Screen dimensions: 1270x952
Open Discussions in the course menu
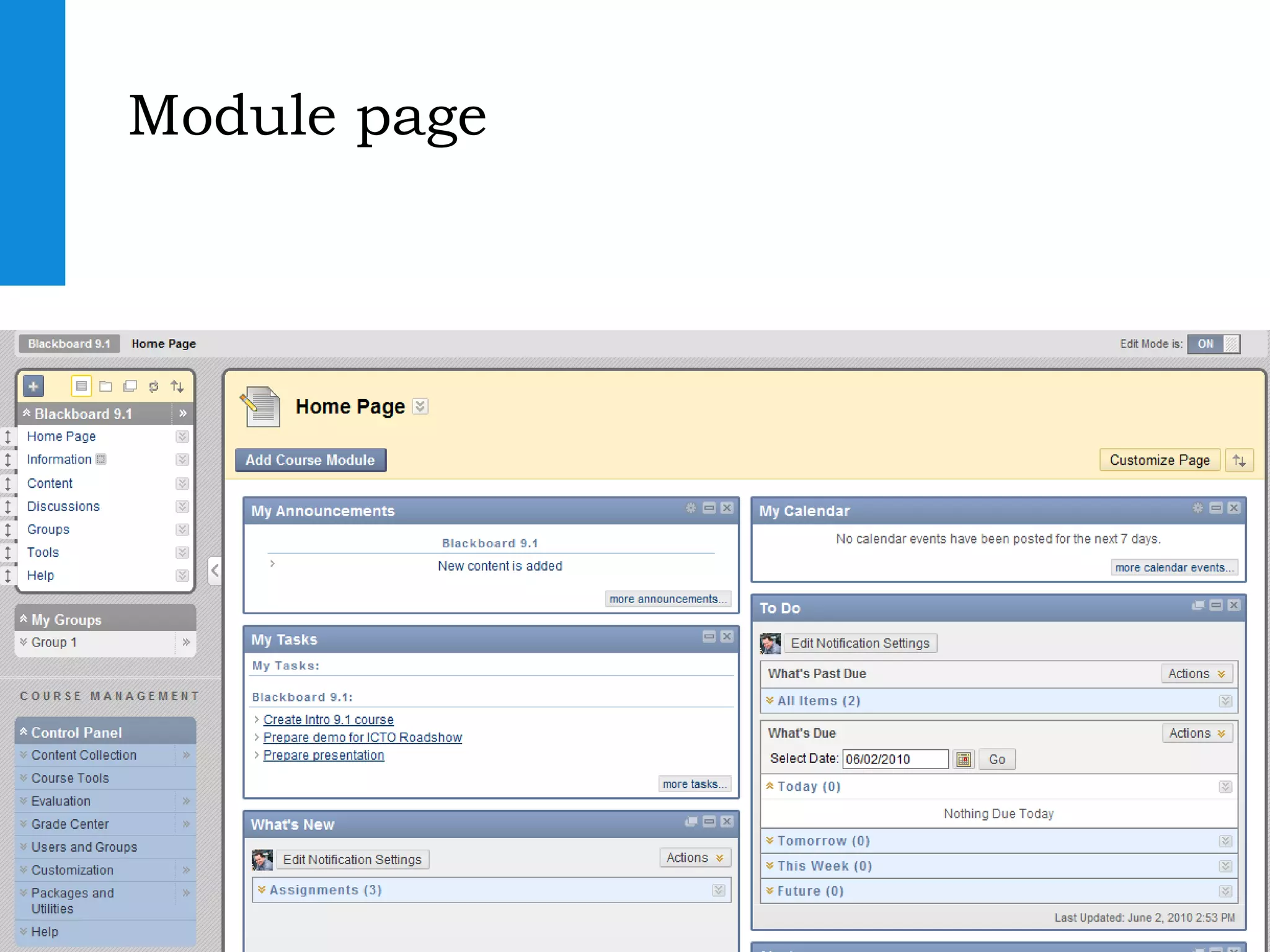(x=63, y=506)
